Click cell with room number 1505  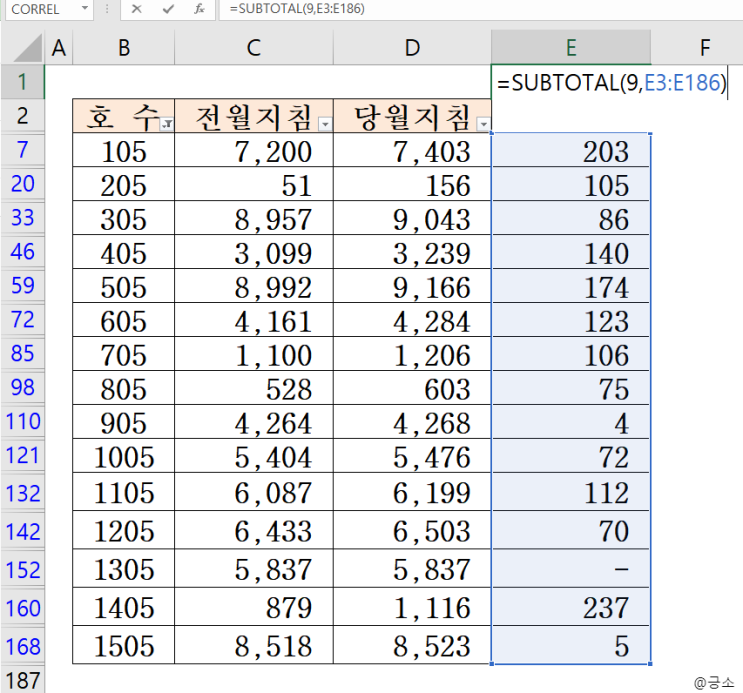[x=124, y=645]
